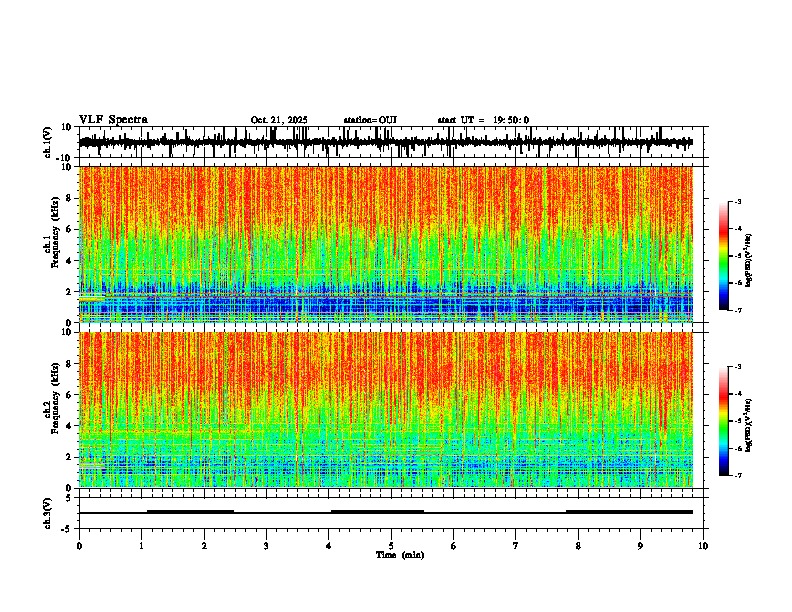Screen dimensions: 792x612
Task: Click time-axis tick label "1"
Action: (x=141, y=546)
